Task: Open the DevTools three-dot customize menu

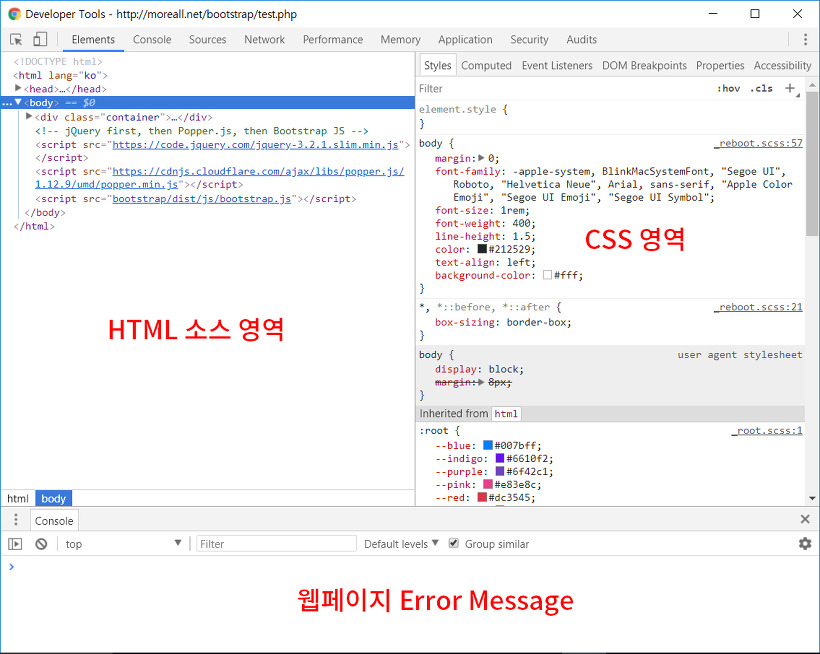Action: point(805,40)
